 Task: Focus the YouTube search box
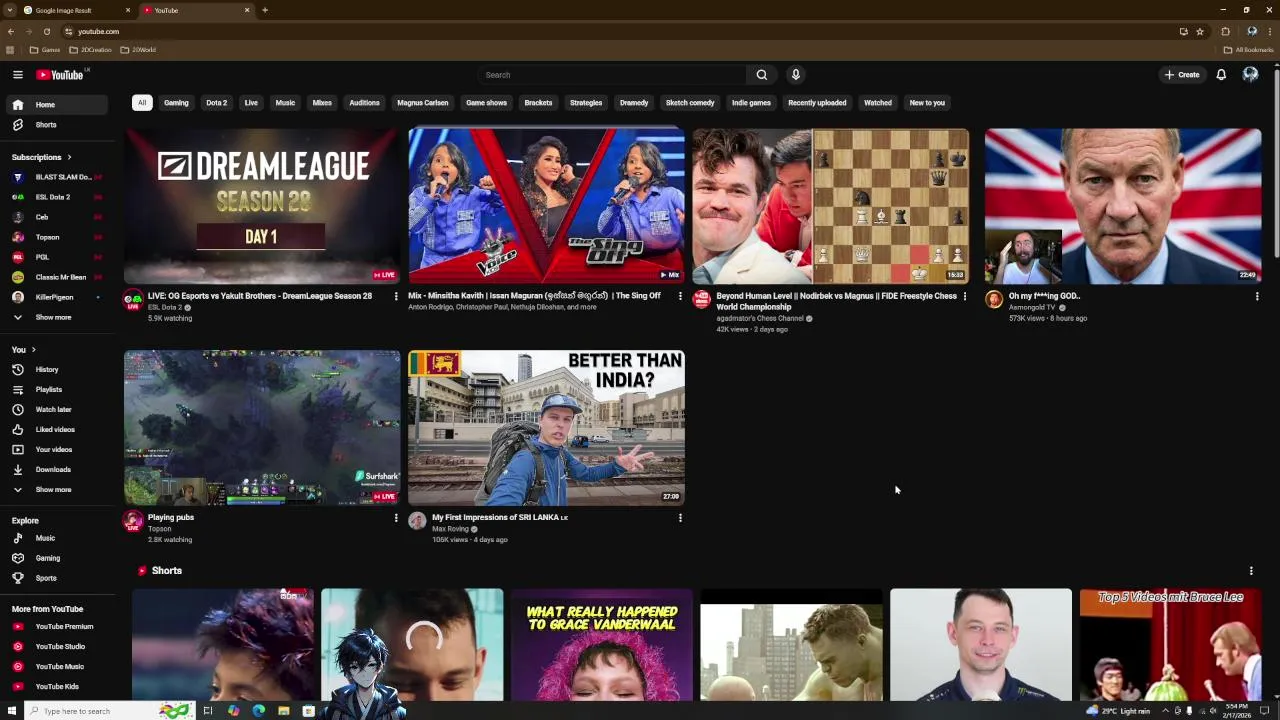point(612,75)
